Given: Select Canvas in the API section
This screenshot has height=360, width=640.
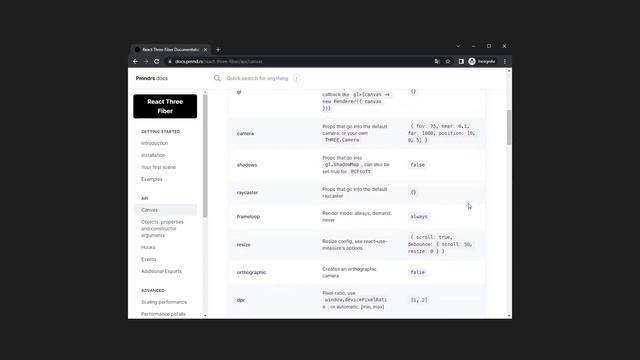Looking at the screenshot, I should 165,210.
